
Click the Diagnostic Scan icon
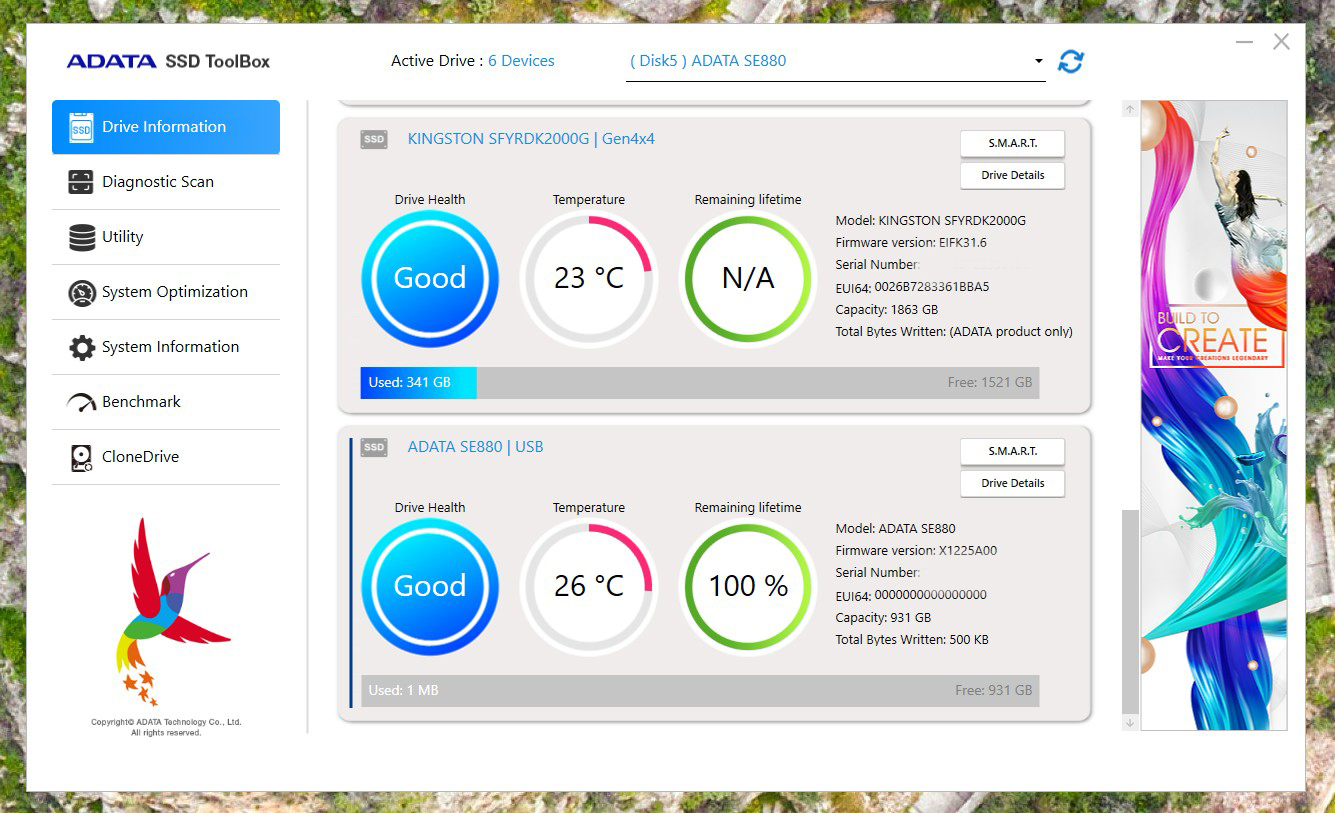(81, 182)
